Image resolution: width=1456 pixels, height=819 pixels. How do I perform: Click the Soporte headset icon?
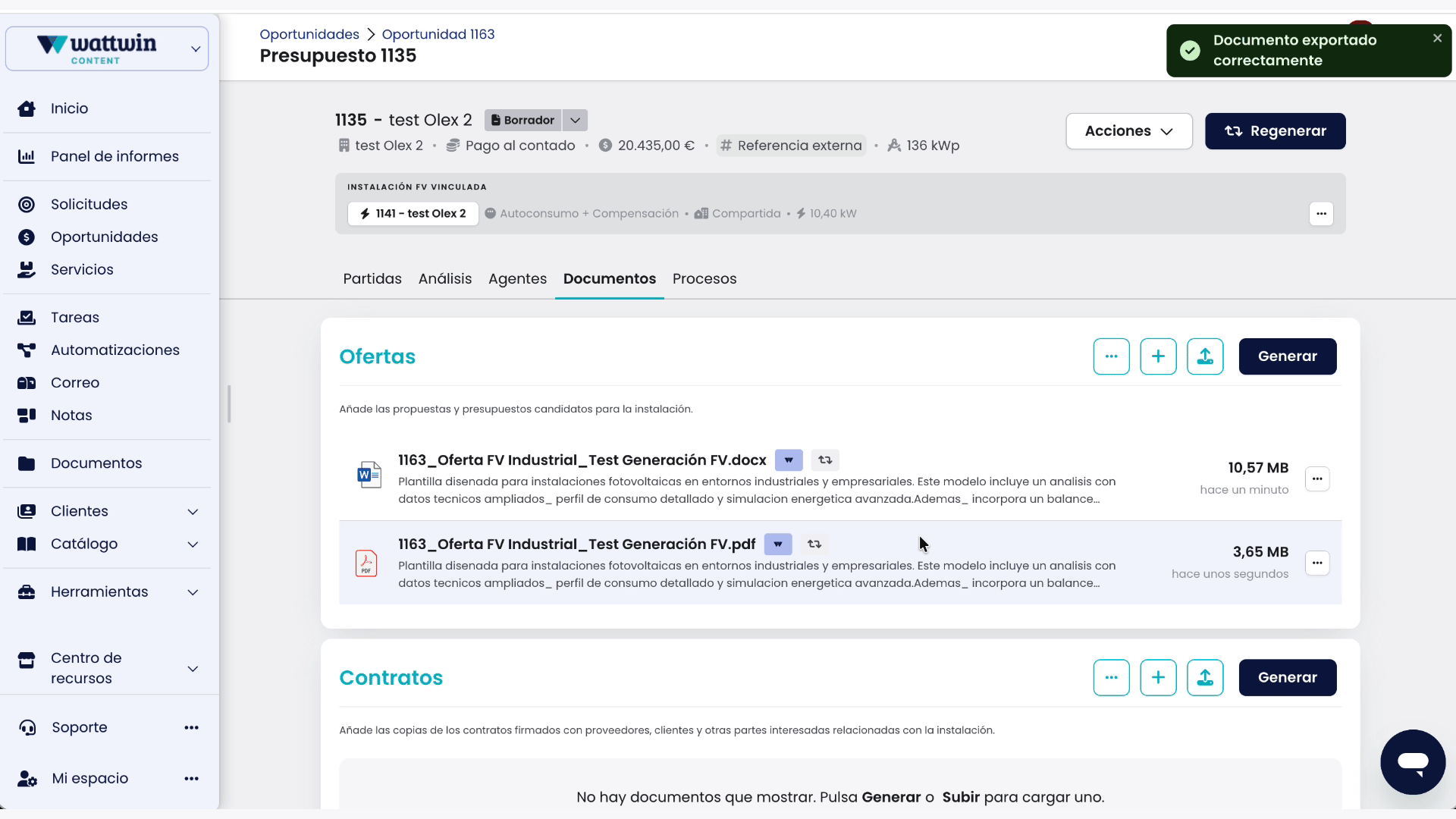(27, 727)
